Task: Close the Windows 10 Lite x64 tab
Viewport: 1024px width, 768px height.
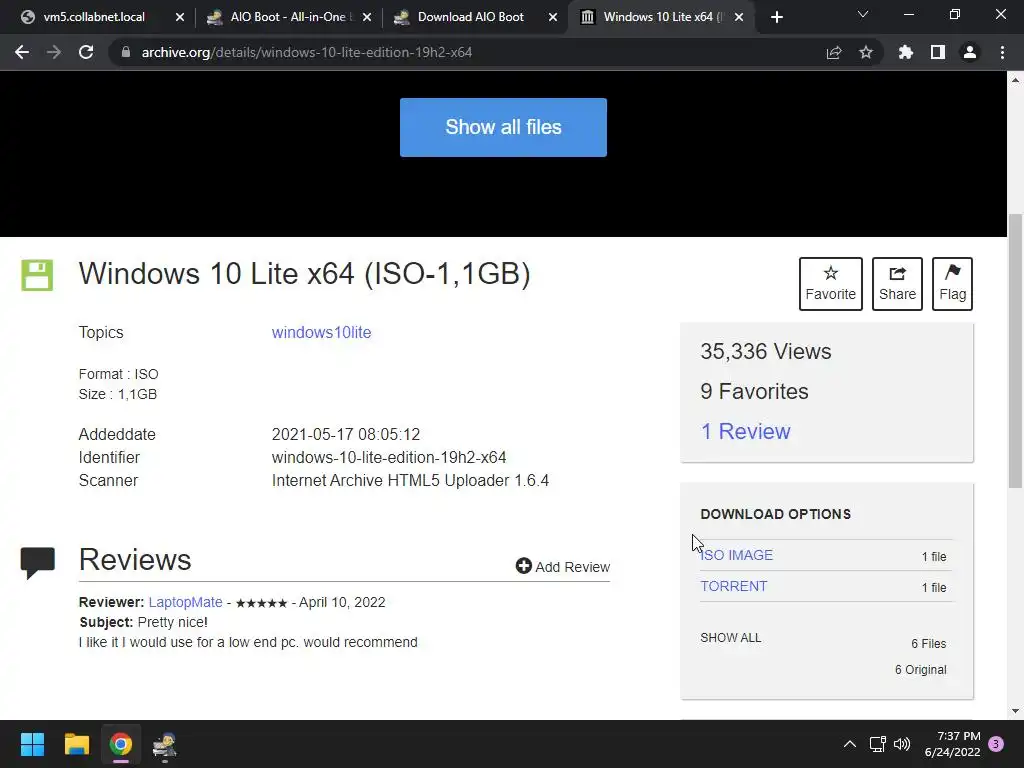Action: (x=739, y=18)
